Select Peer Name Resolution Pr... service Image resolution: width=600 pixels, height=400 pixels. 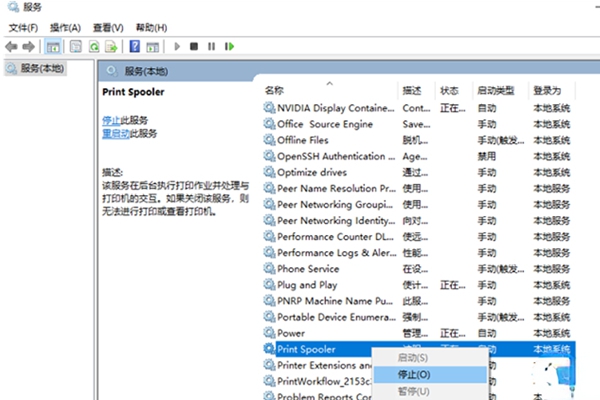[336, 188]
